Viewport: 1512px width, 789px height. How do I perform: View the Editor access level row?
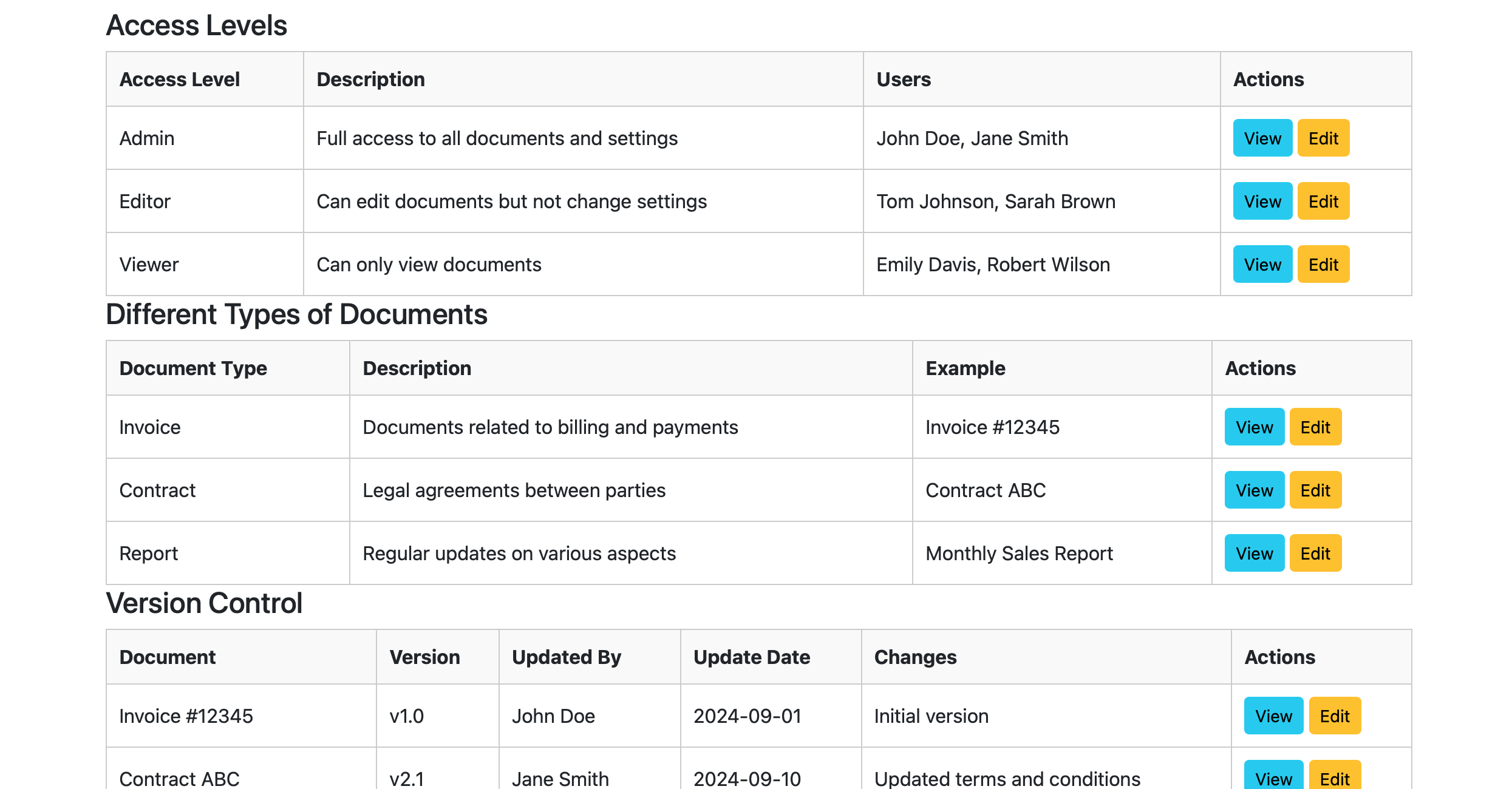pos(1262,201)
